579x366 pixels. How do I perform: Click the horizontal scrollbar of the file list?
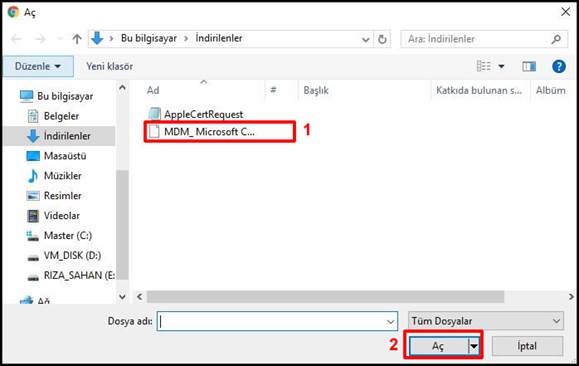[325, 297]
